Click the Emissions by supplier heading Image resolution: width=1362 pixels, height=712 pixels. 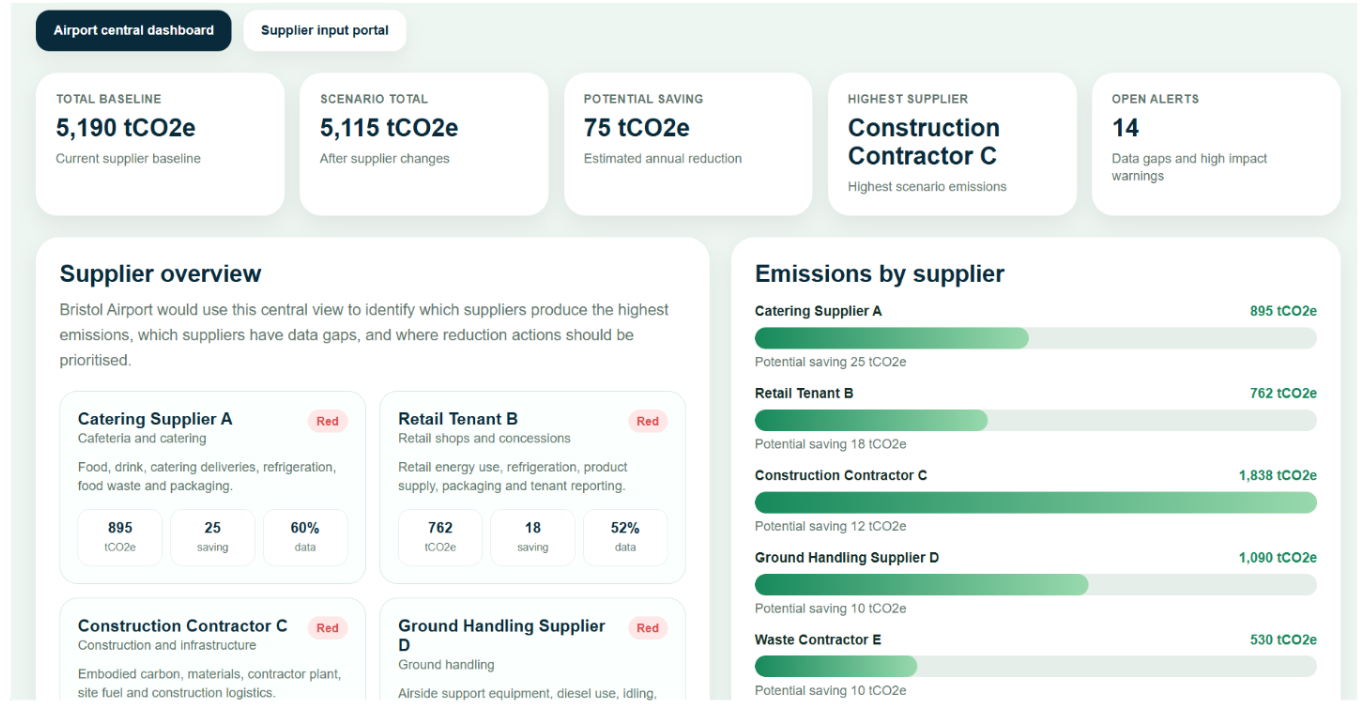[x=880, y=274]
